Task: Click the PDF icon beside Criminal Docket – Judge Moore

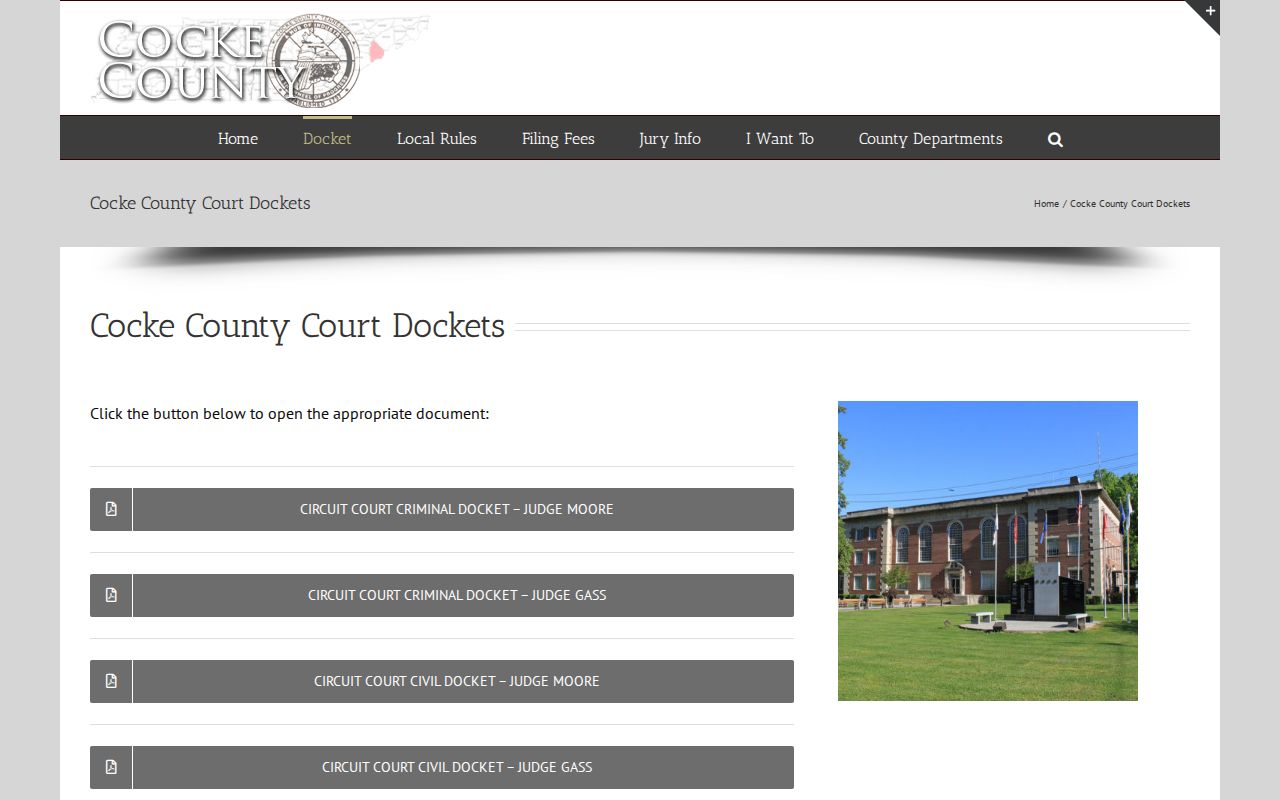Action: (111, 509)
